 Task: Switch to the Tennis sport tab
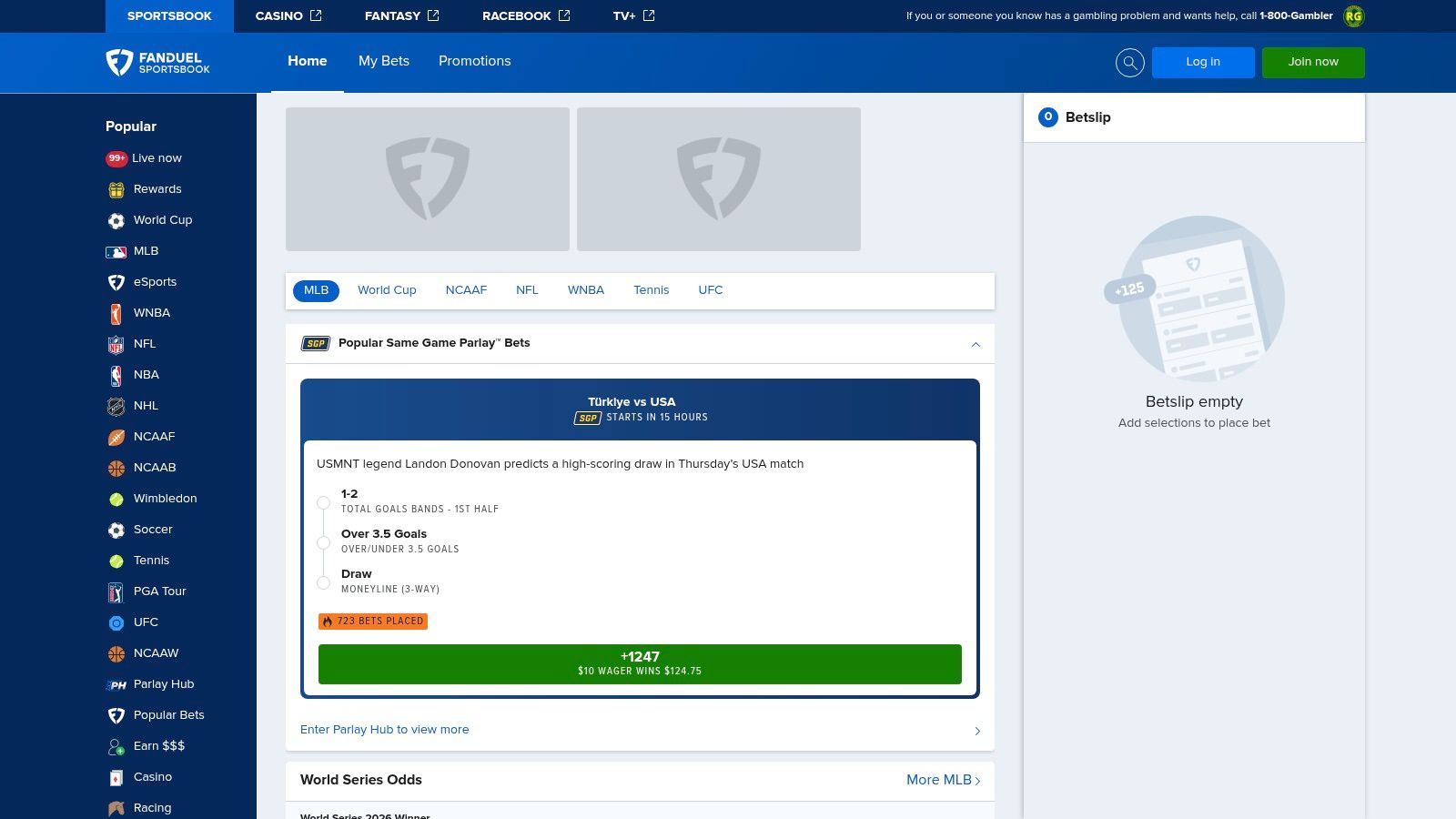[x=652, y=290]
